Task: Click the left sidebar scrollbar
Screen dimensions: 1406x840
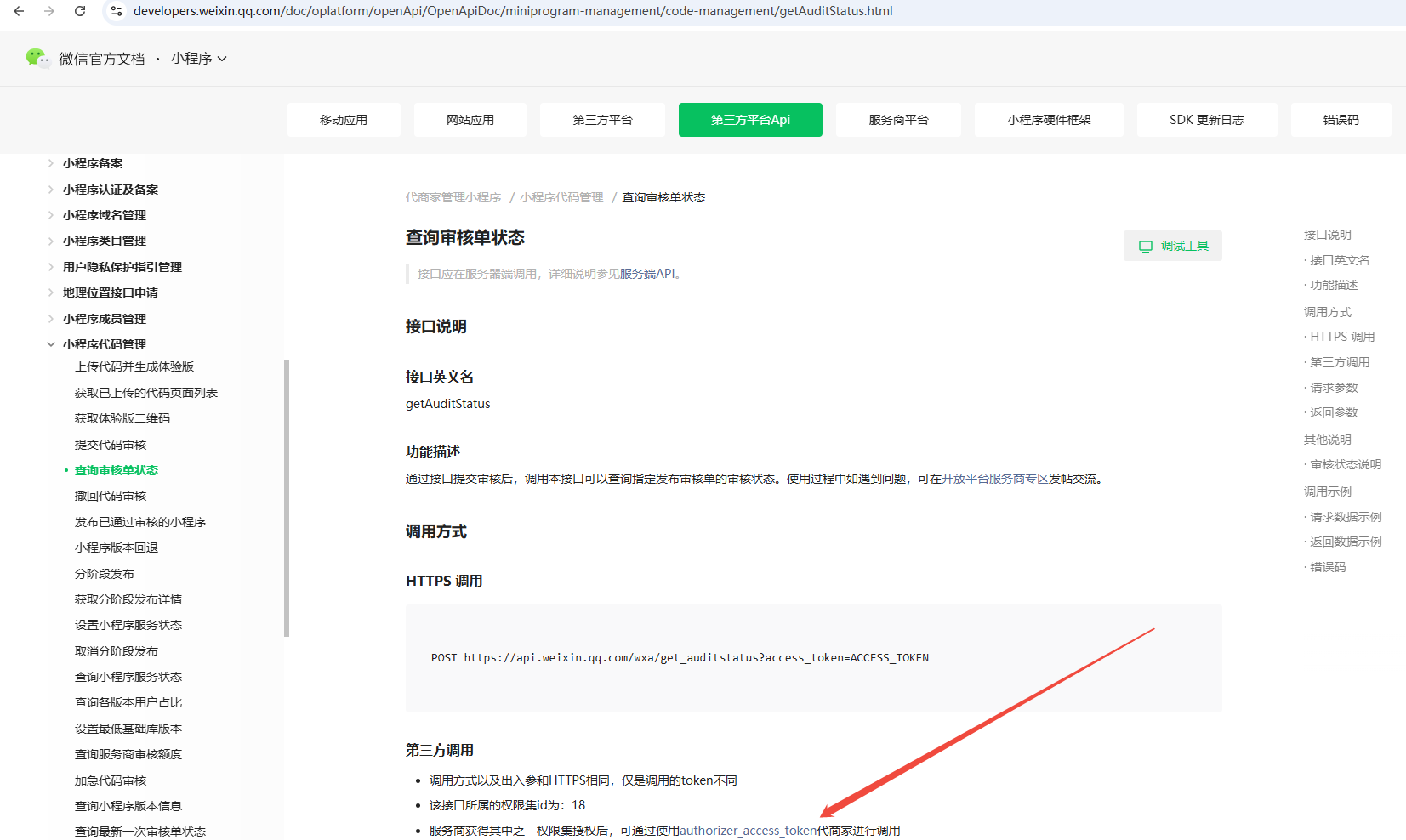Action: click(287, 497)
